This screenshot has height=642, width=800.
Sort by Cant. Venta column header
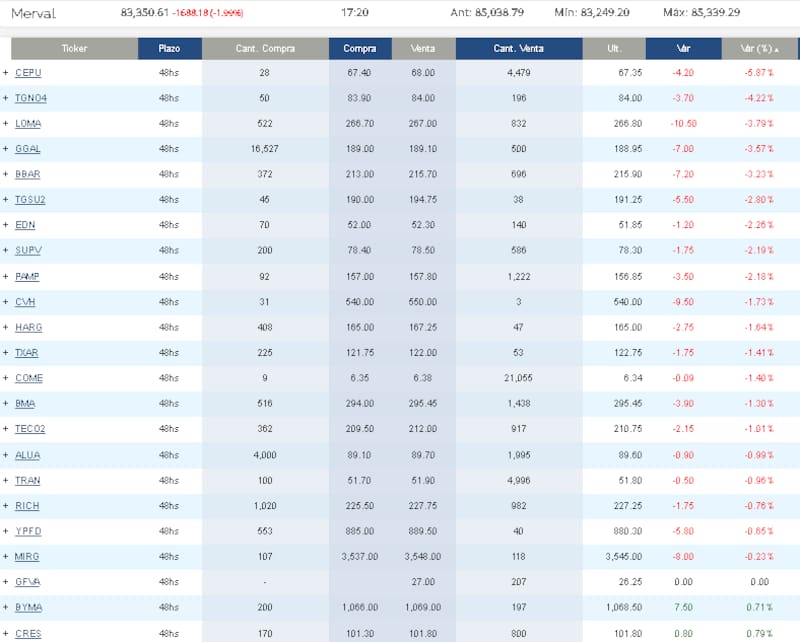[517, 48]
